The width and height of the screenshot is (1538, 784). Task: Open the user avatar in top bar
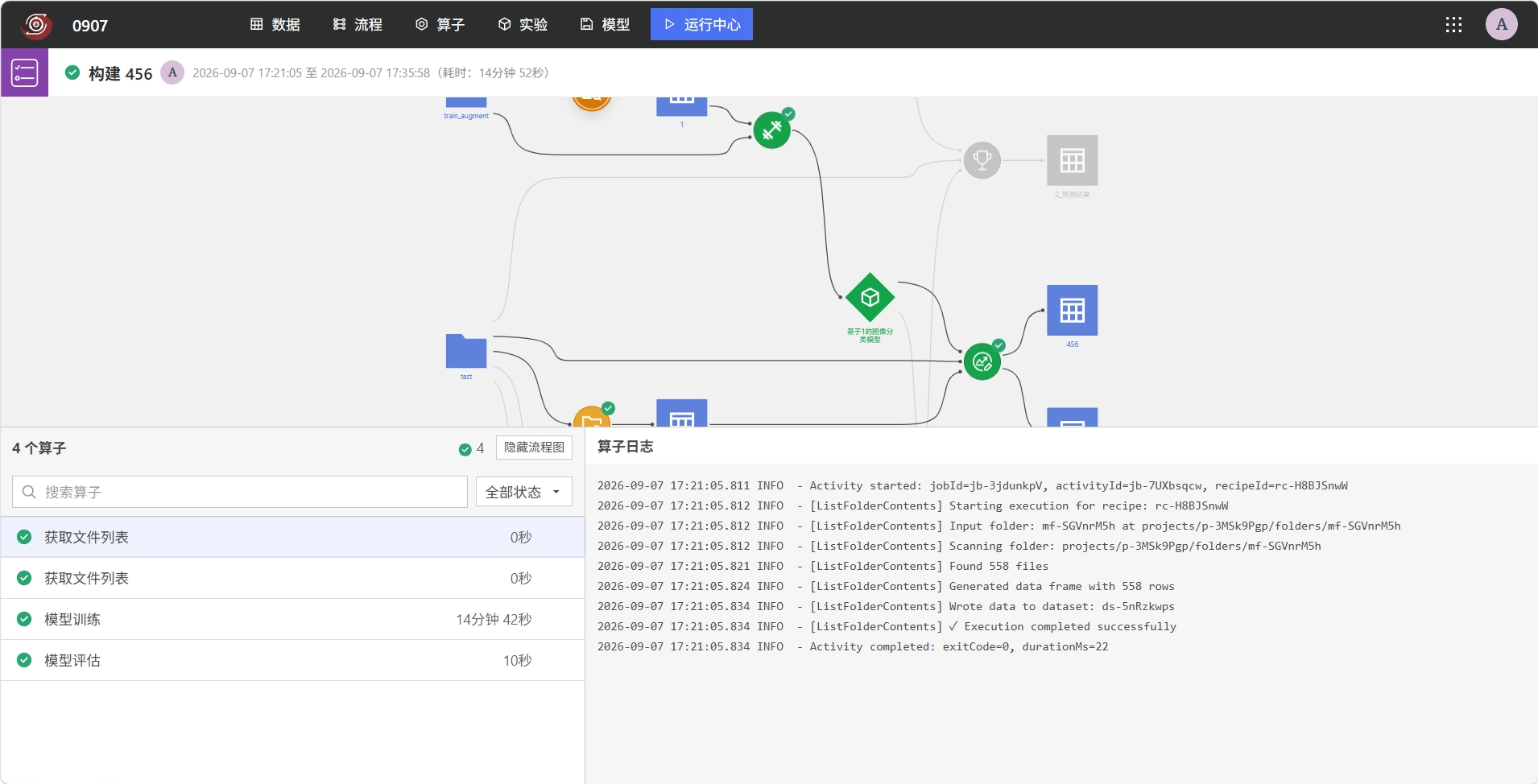pos(1501,24)
